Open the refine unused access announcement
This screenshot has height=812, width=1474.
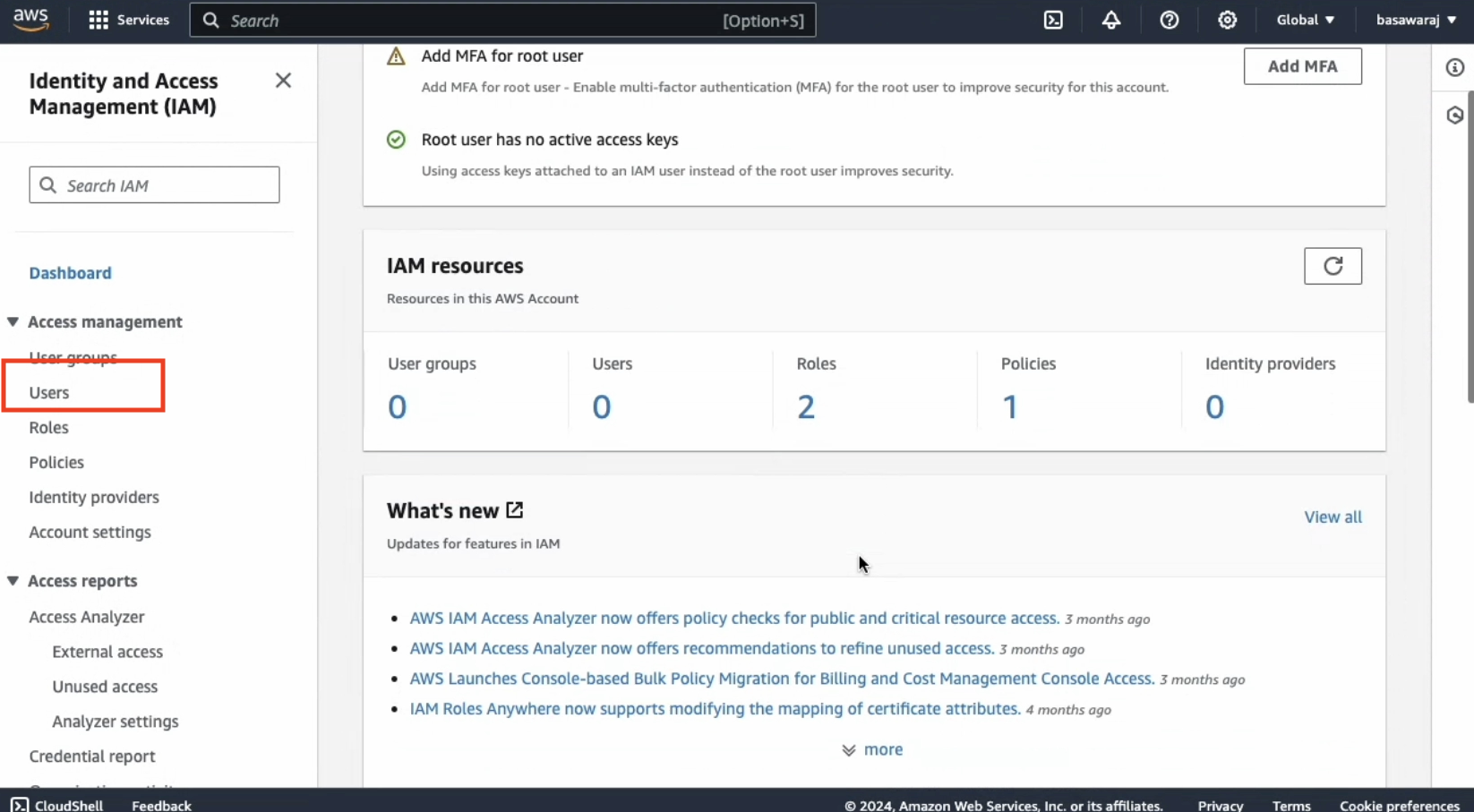(702, 648)
